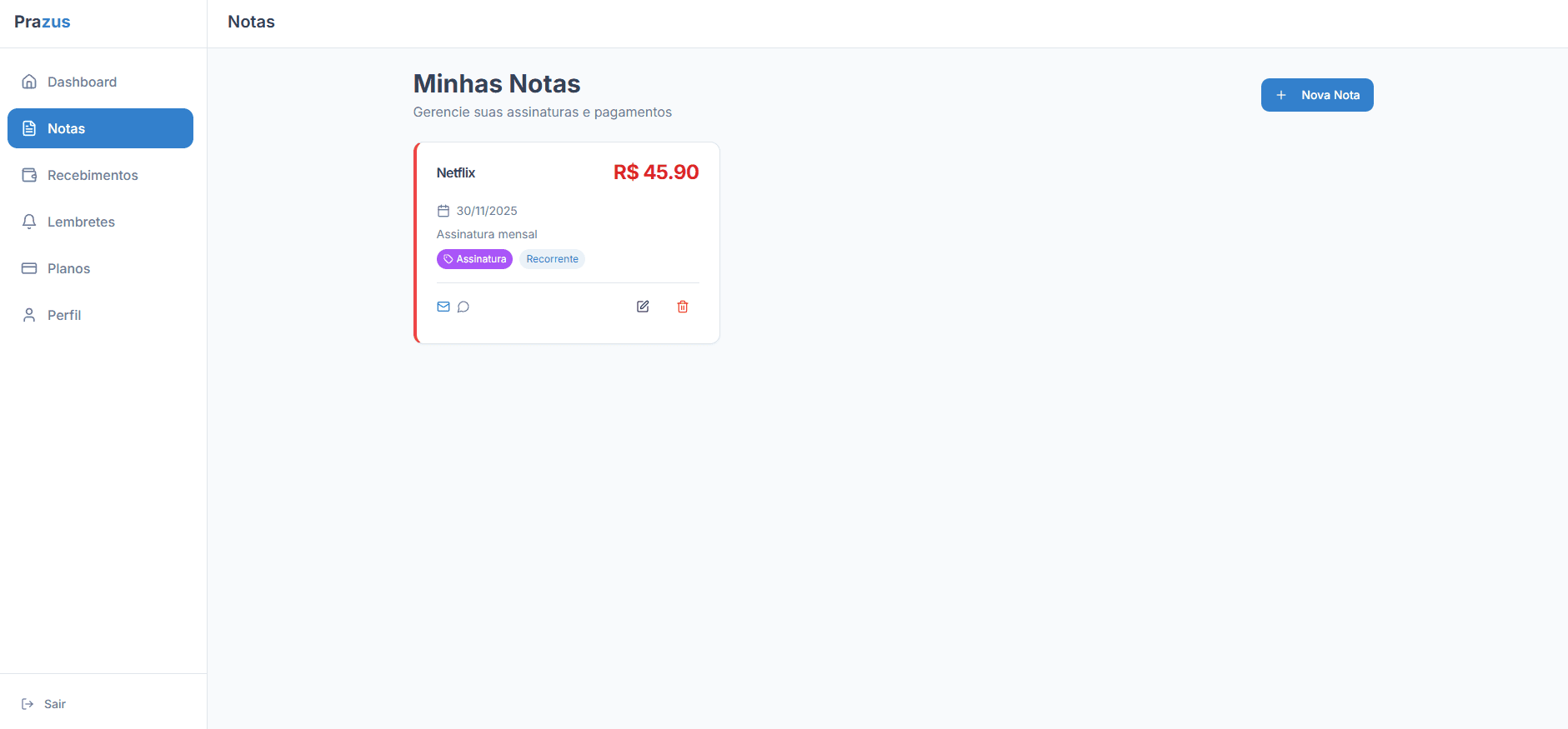Click the Perfil user icon
1568x729 pixels.
coord(29,315)
